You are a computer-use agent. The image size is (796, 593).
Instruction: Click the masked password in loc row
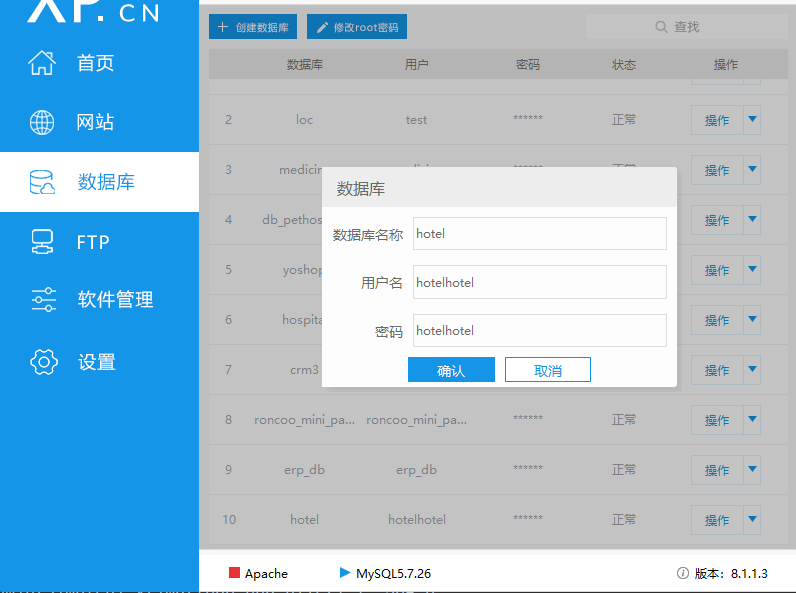528,118
